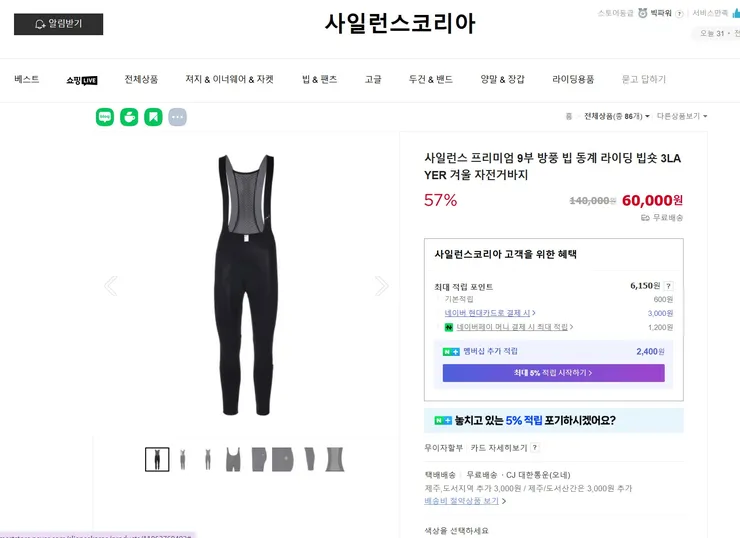Select the first bib tights thumbnail
The image size is (740, 538).
click(x=157, y=459)
